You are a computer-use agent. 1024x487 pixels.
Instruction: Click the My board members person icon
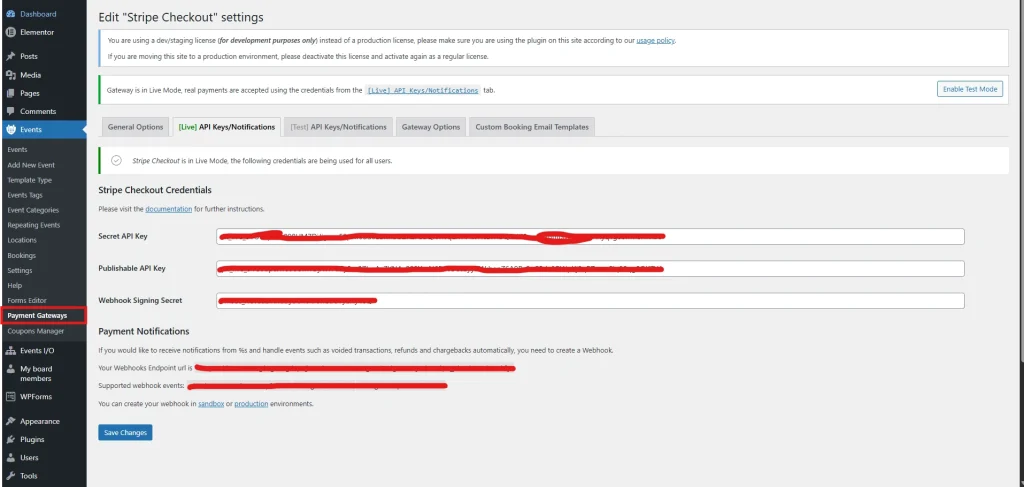coord(10,369)
